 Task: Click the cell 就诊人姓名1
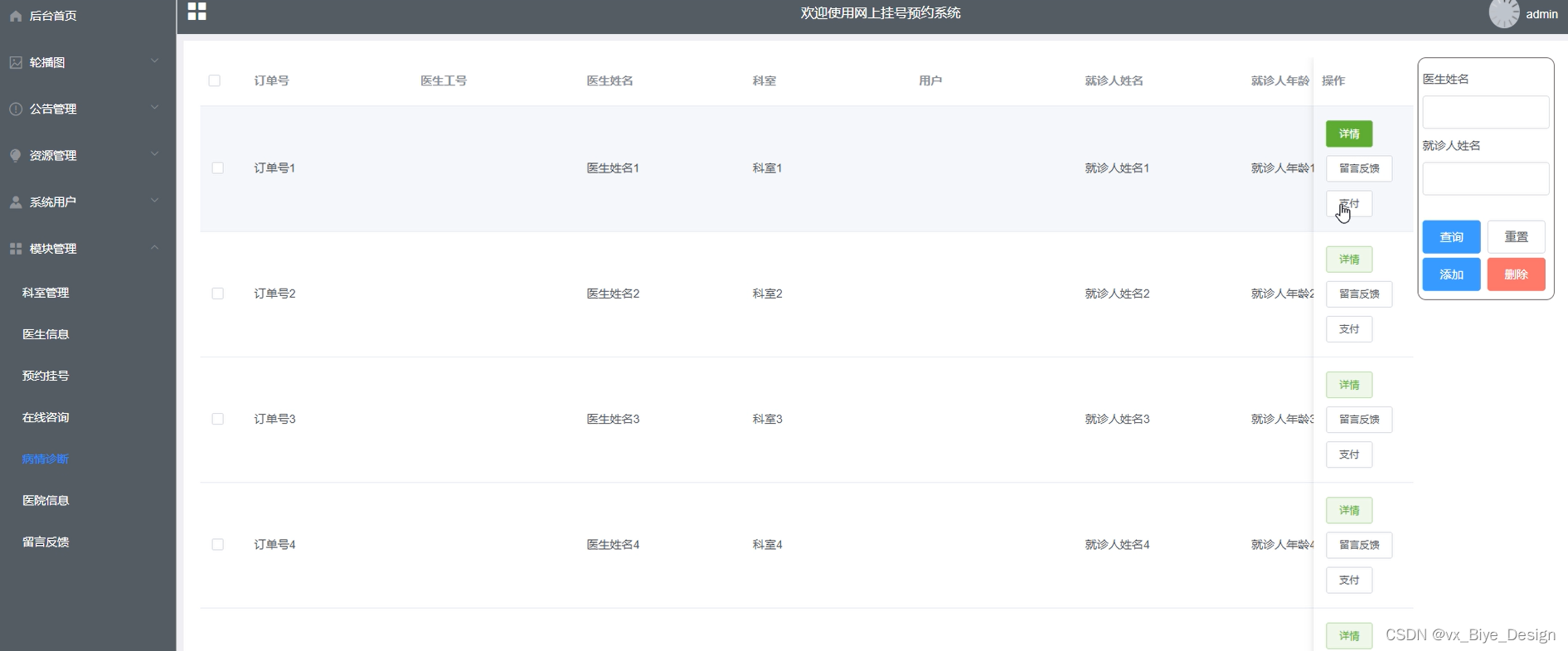(1117, 168)
